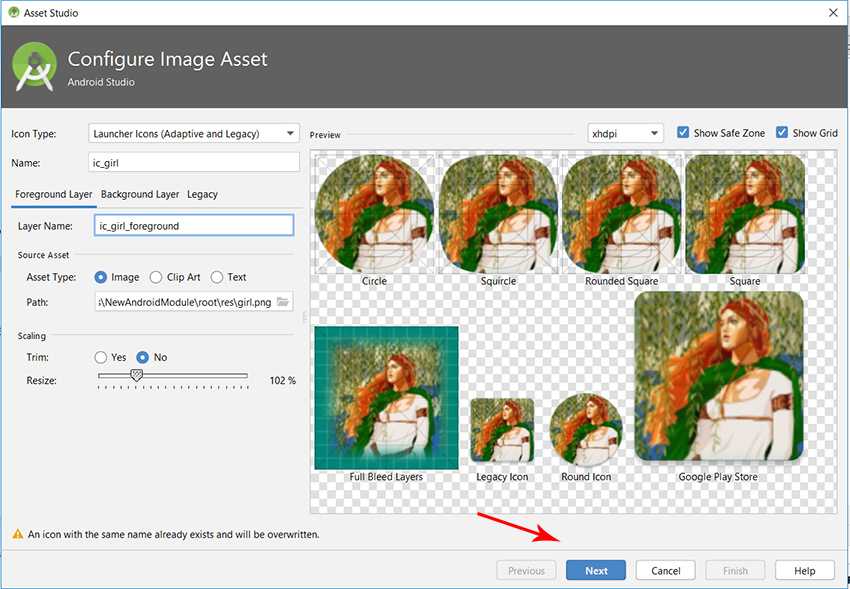Viewport: 850px width, 589px height.
Task: Uncheck the Show Grid checkbox
Action: click(782, 133)
